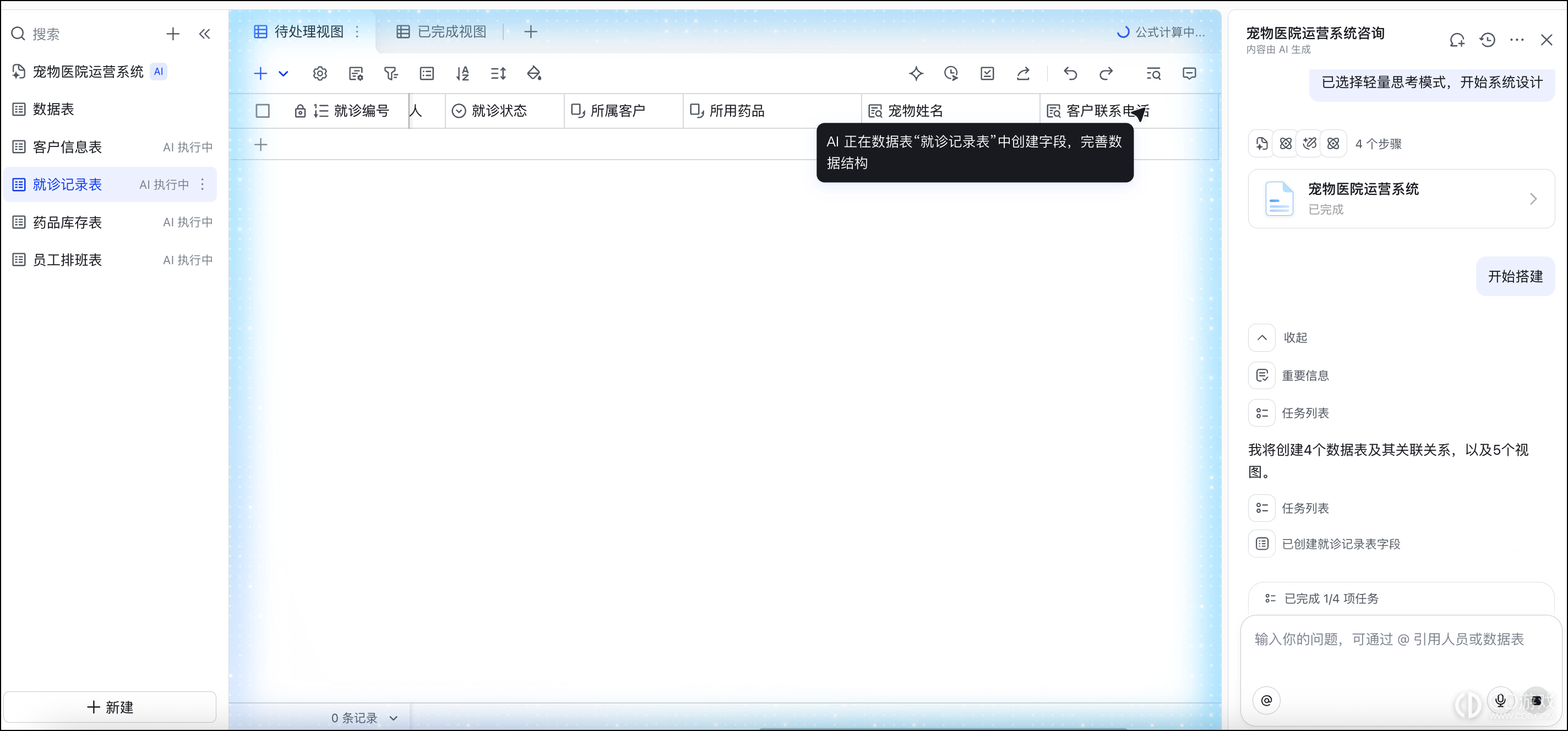The width and height of the screenshot is (1568, 731).
Task: Open 宠物医院运营系统 document card
Action: click(1401, 199)
